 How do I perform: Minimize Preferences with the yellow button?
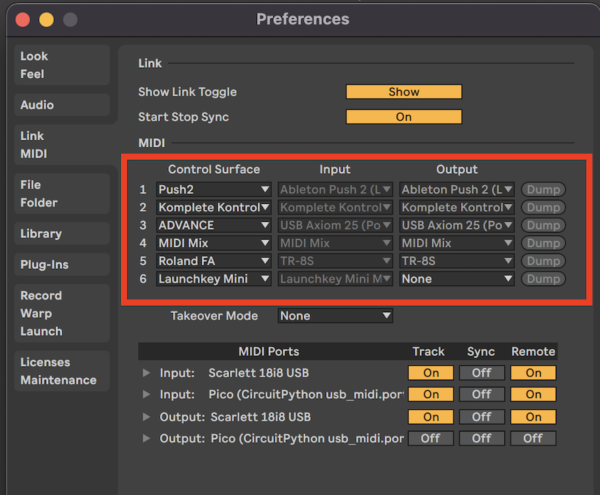pyautogui.click(x=46, y=20)
